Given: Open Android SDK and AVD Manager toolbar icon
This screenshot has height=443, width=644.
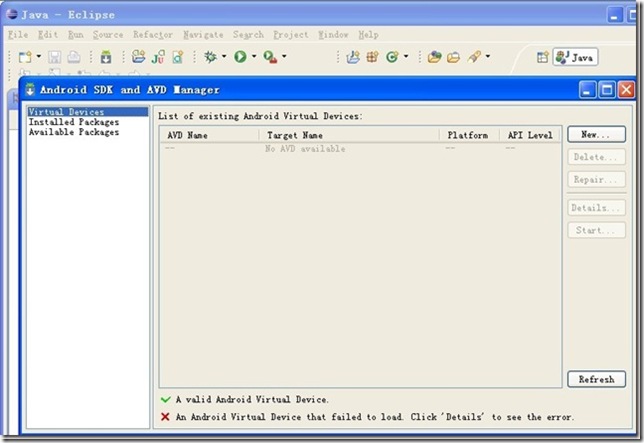Looking at the screenshot, I should (x=106, y=57).
